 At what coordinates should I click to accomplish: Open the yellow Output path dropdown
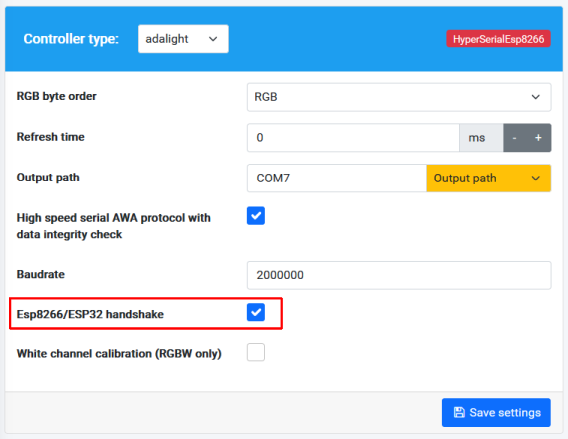[489, 178]
